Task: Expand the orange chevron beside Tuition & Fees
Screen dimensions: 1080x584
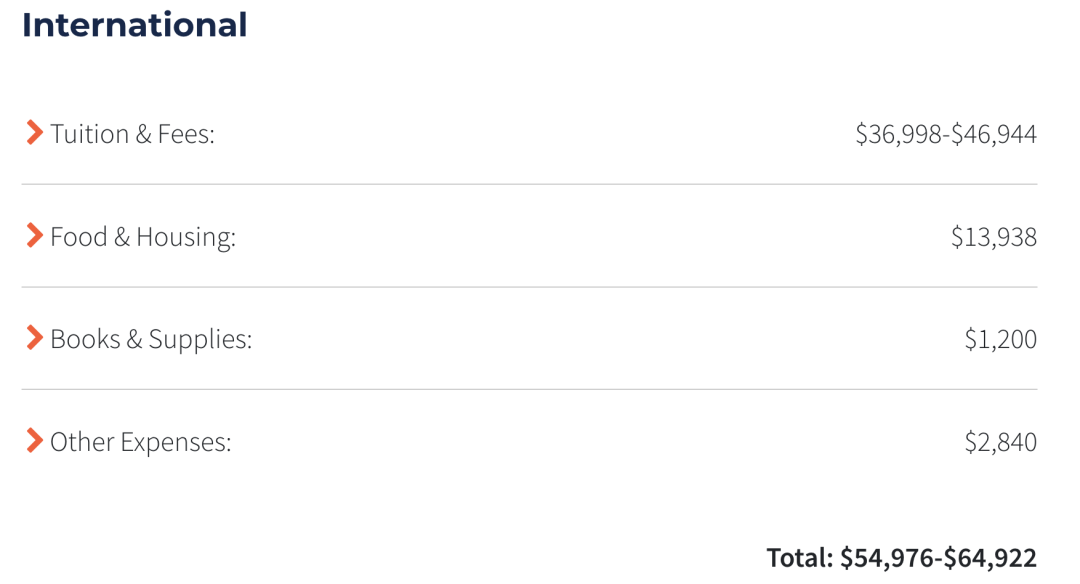Action: pos(34,132)
